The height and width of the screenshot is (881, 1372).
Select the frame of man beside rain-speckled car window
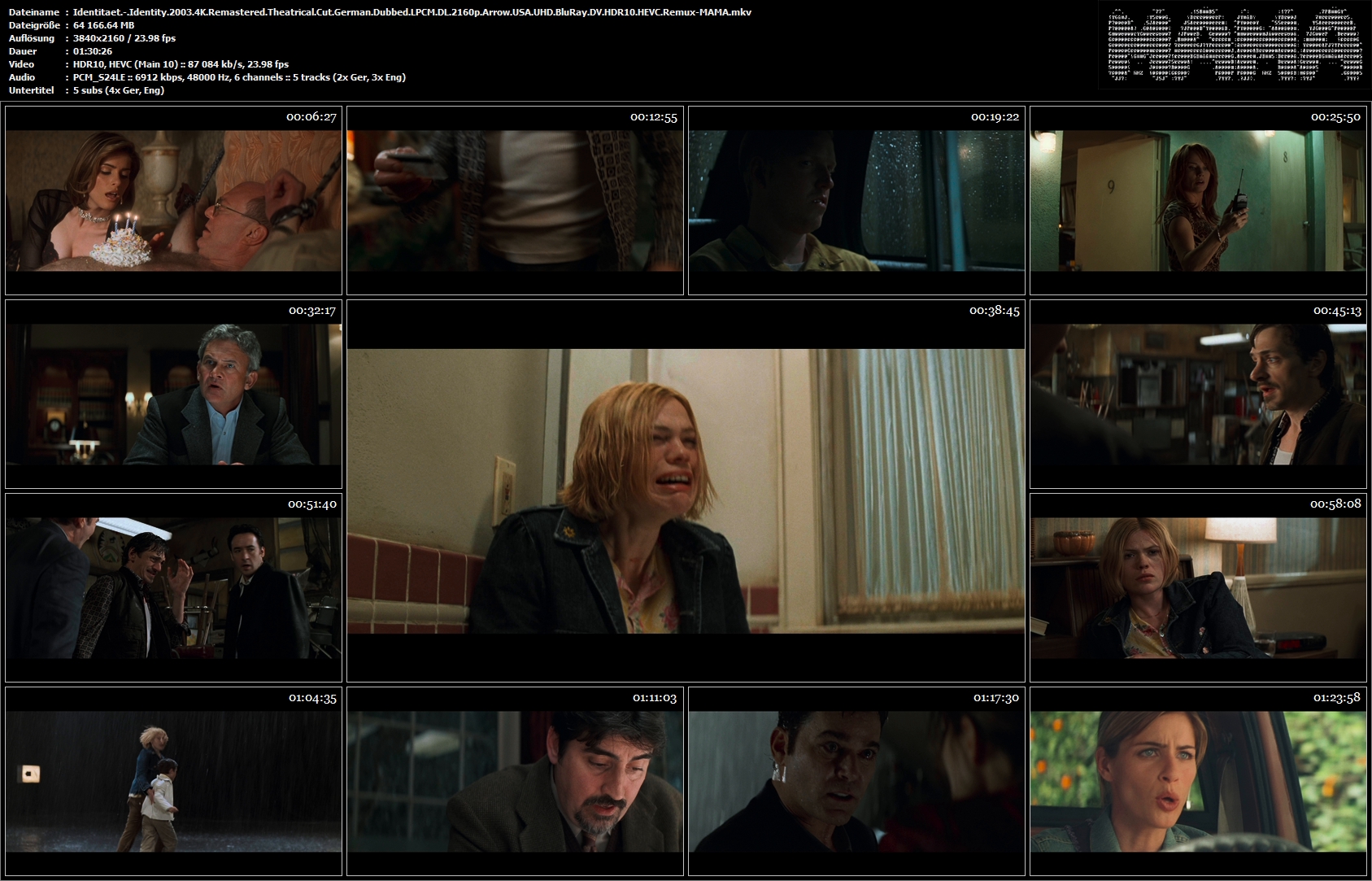click(856, 201)
